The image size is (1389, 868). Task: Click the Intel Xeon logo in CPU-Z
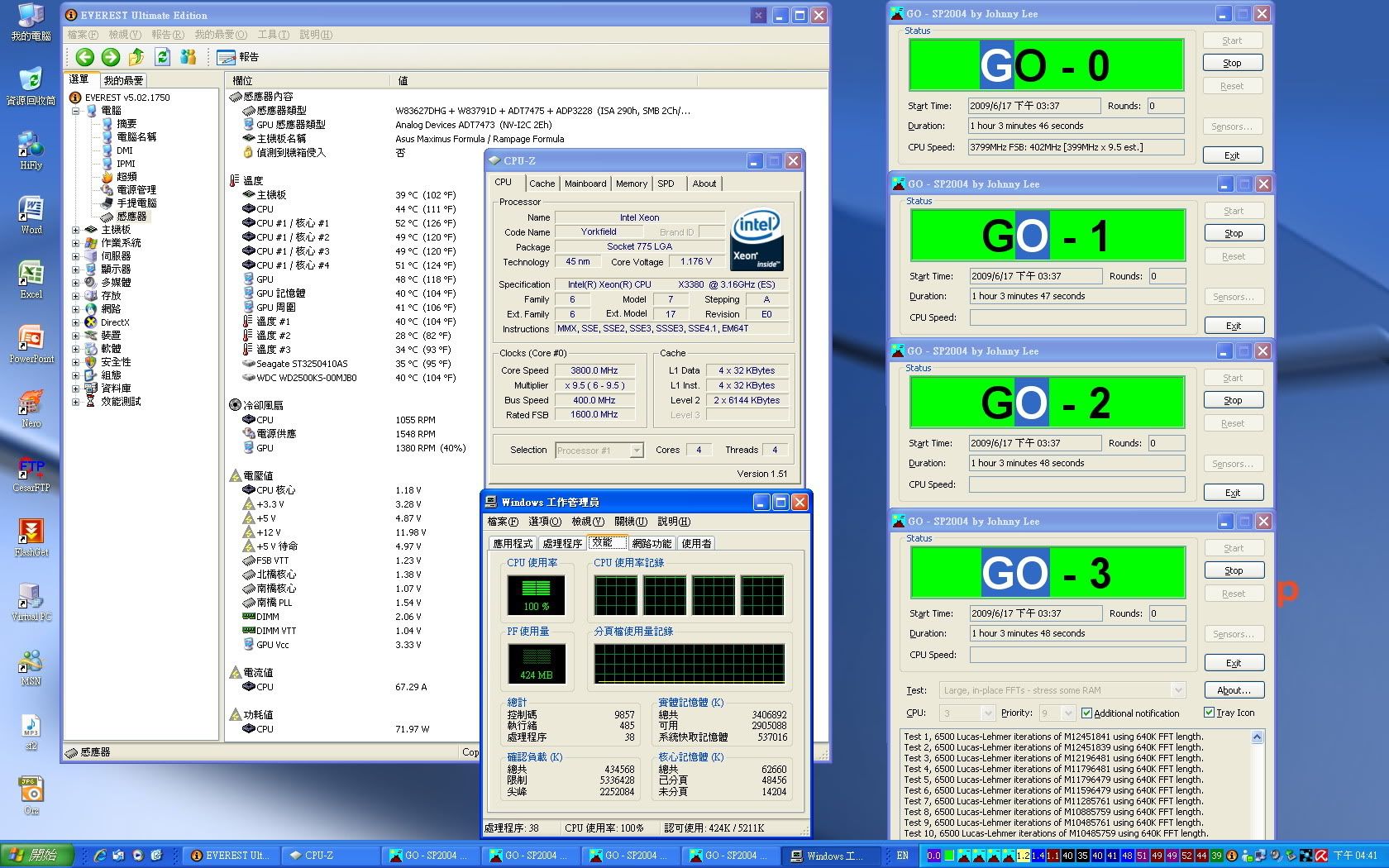point(756,241)
